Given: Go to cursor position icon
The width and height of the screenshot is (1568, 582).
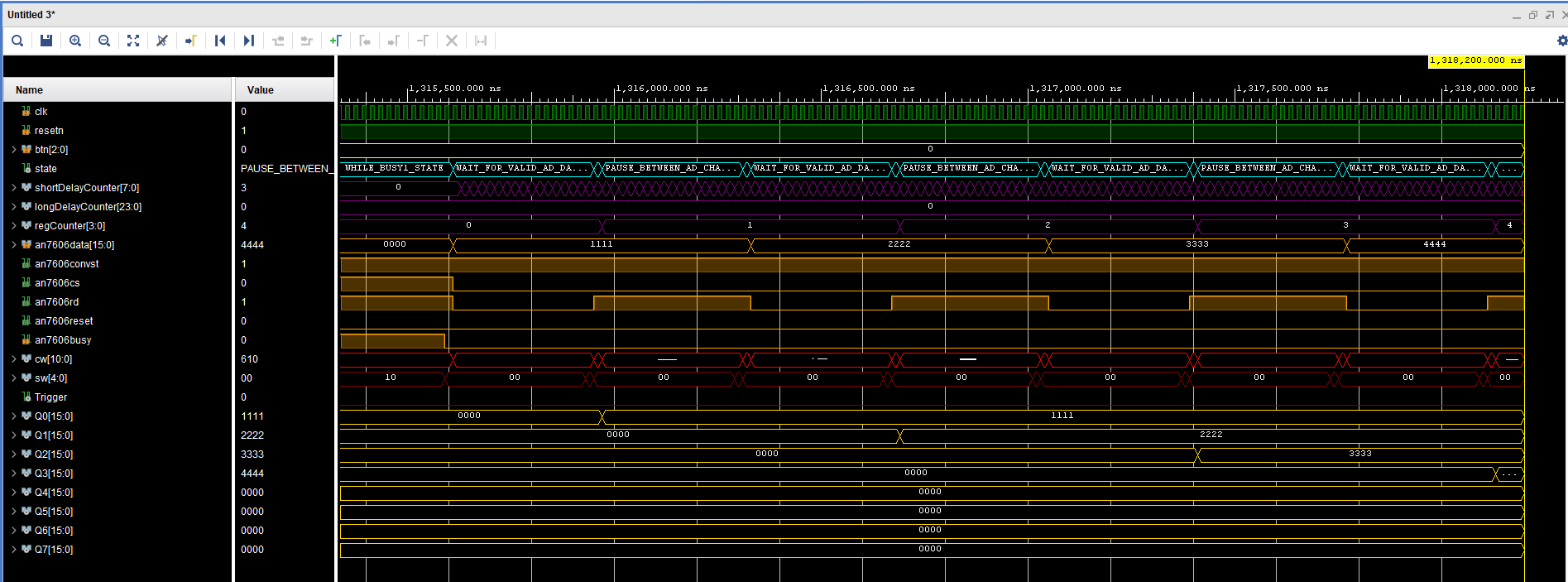Looking at the screenshot, I should click(x=191, y=41).
